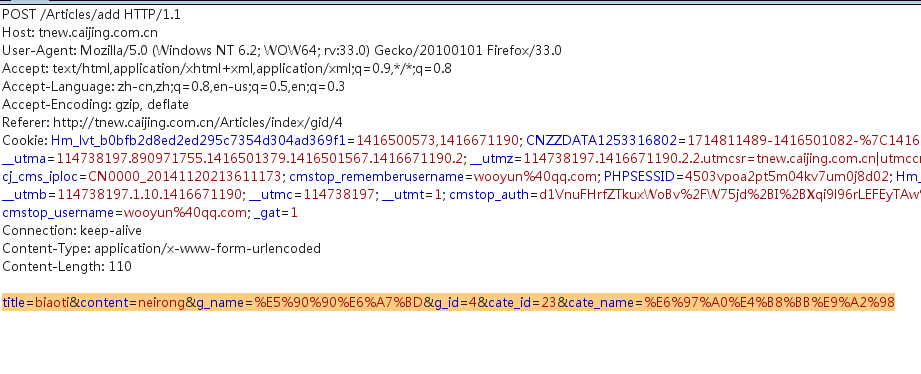Select the Accept-Language zh-cn header line
921x374 pixels.
[x=173, y=87]
